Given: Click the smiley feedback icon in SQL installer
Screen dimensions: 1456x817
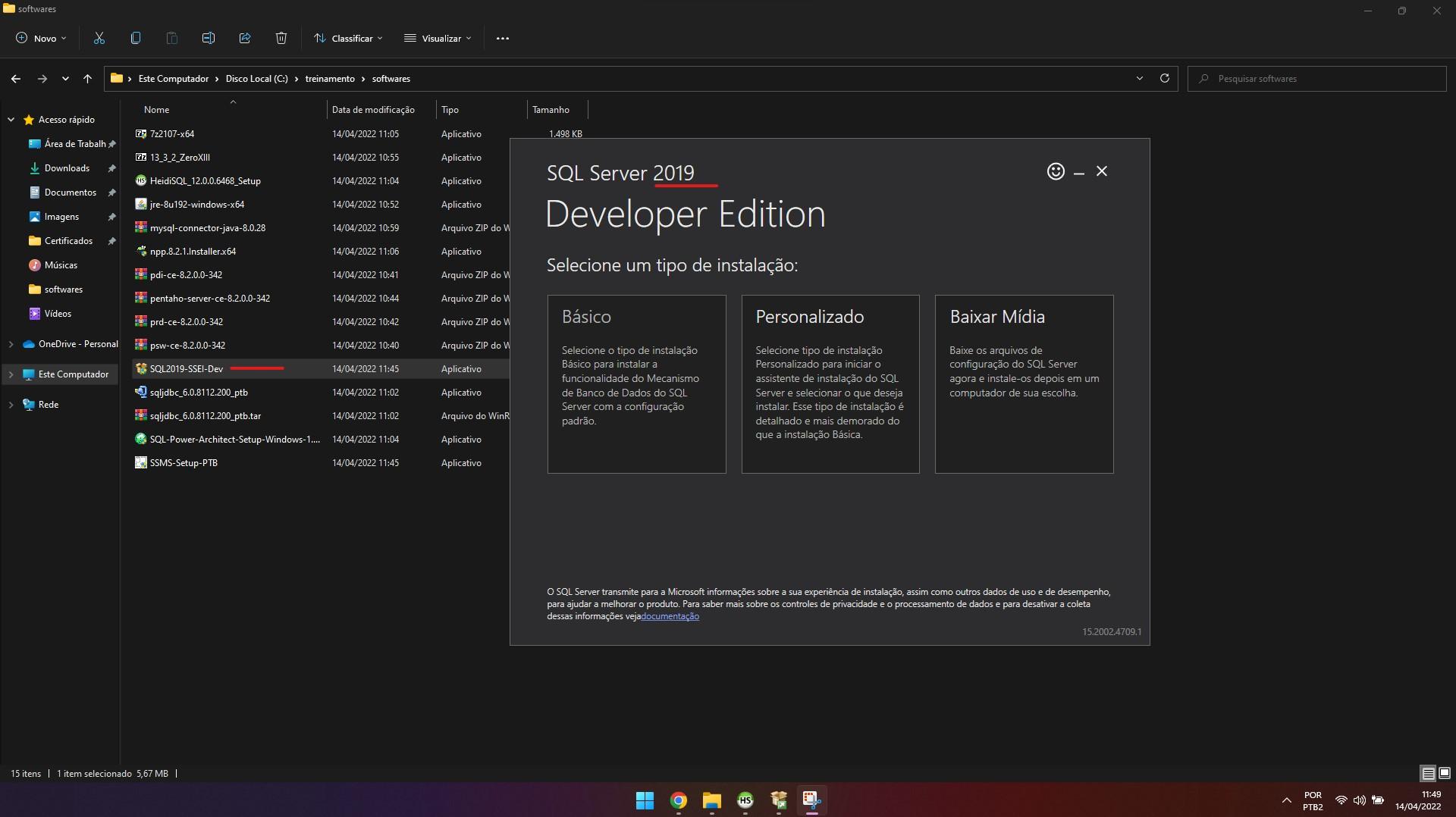Looking at the screenshot, I should [x=1056, y=171].
